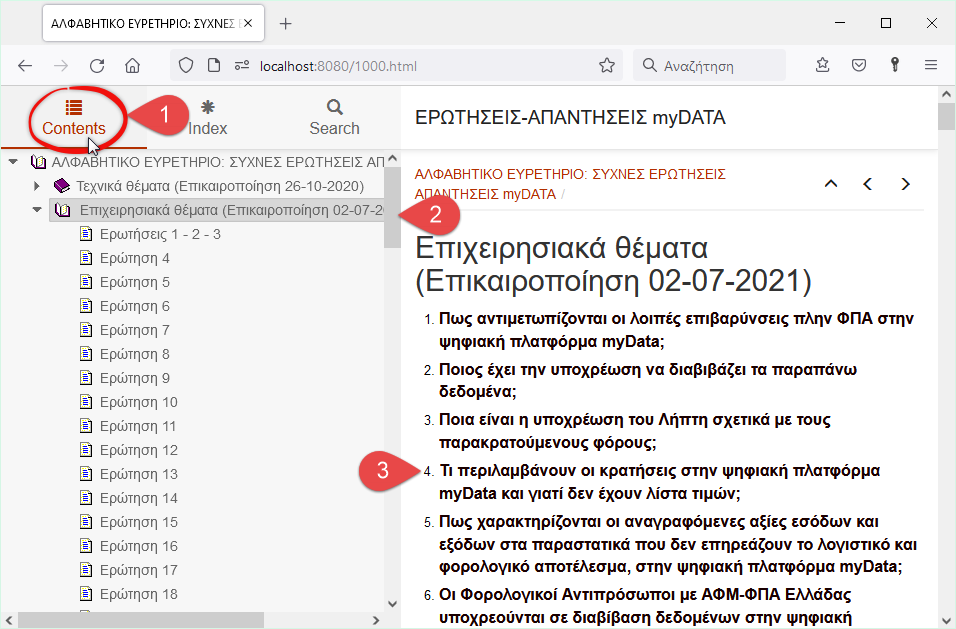Go to next topic chevron

click(905, 183)
